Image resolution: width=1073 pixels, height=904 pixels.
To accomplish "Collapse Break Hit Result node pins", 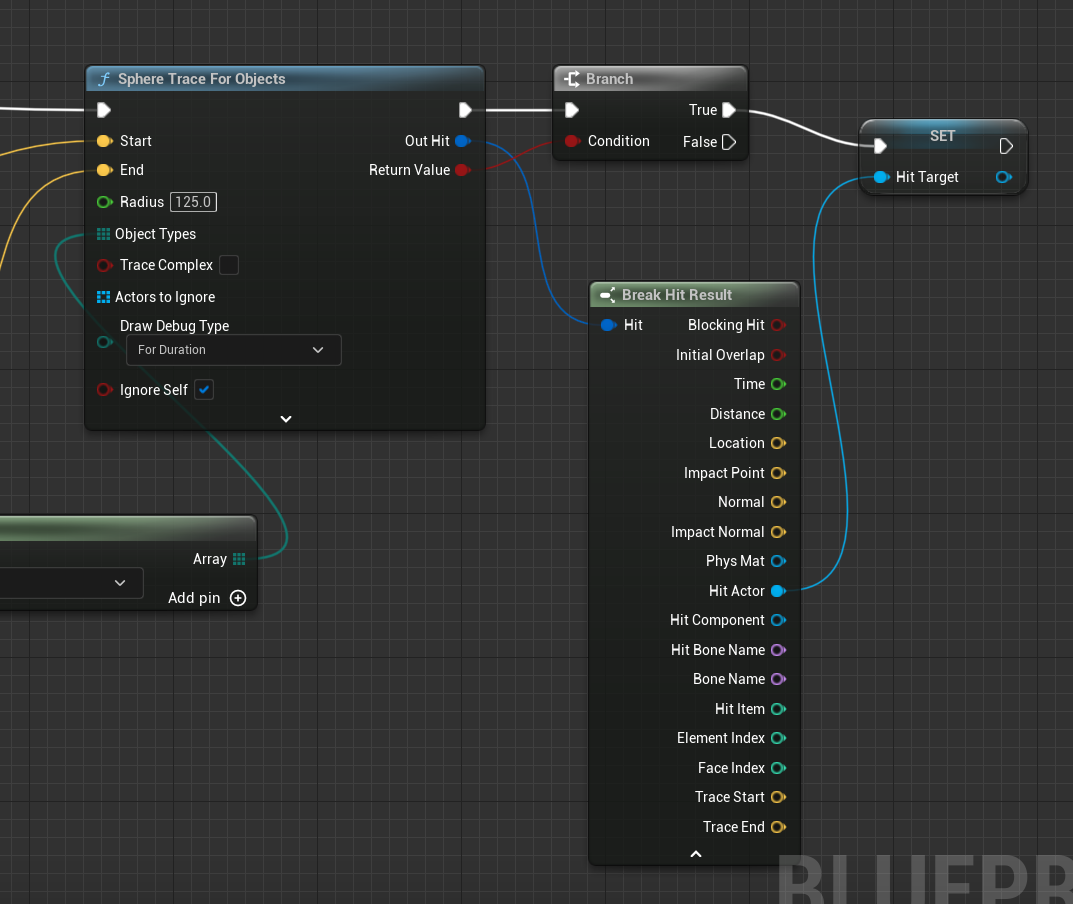I will (x=696, y=854).
